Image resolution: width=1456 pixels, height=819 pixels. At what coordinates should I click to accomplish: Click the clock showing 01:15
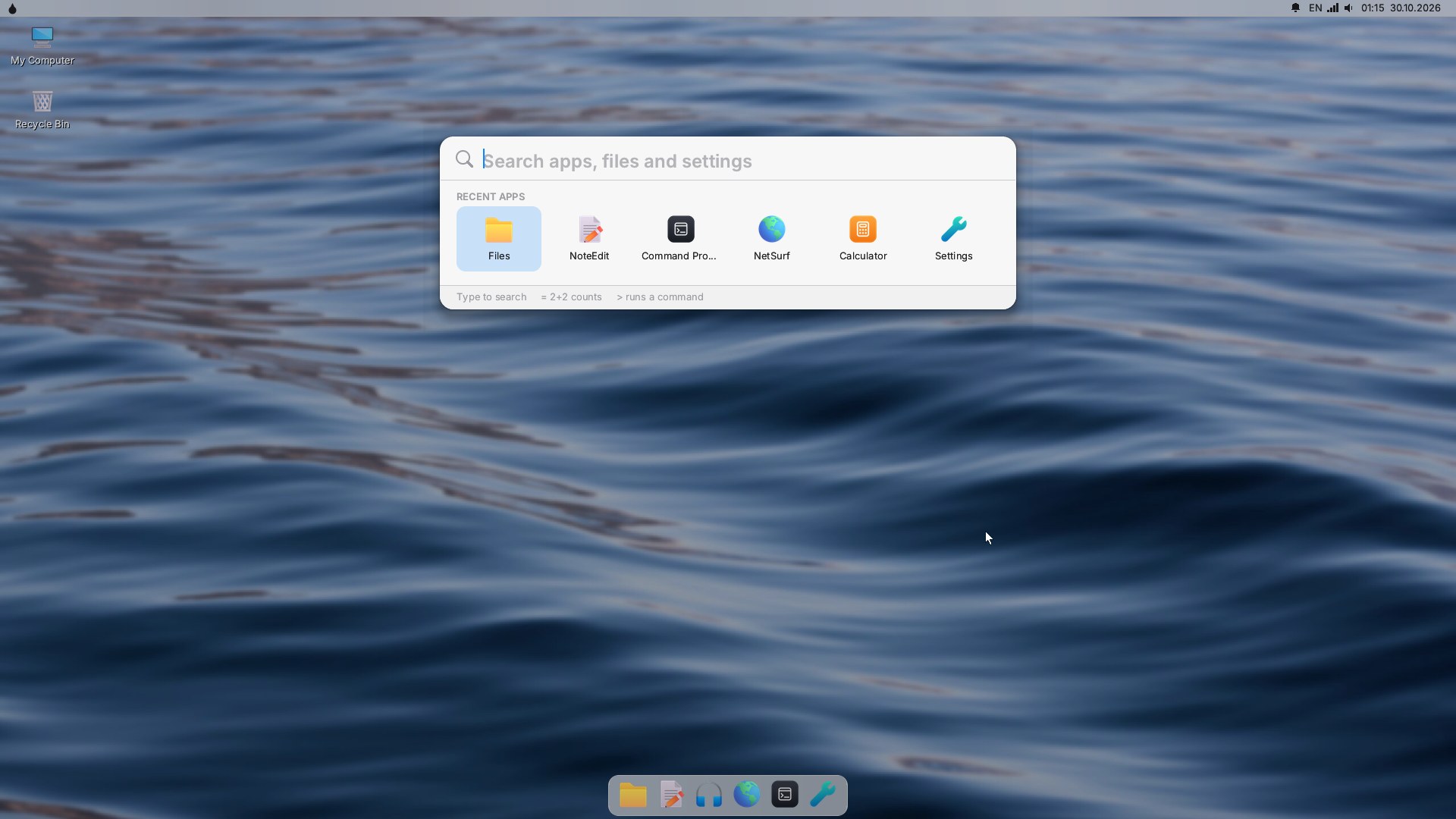[x=1373, y=8]
